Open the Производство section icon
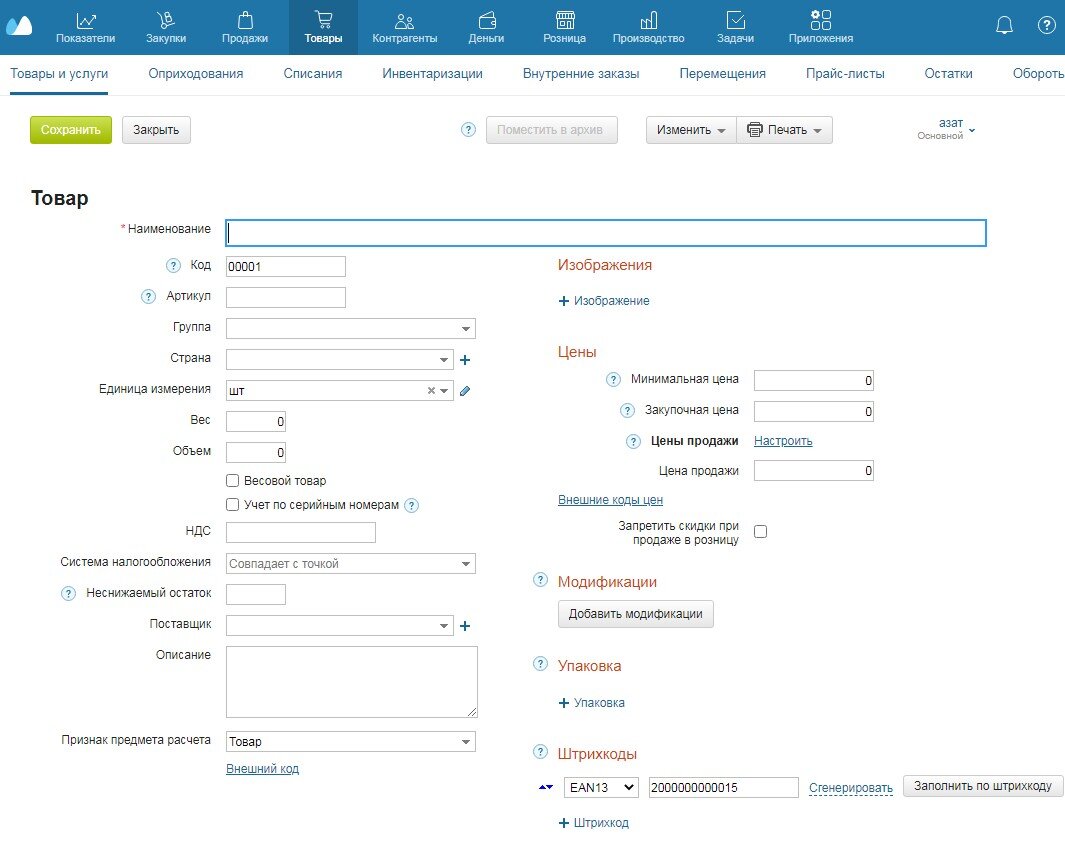1065x841 pixels. click(649, 20)
